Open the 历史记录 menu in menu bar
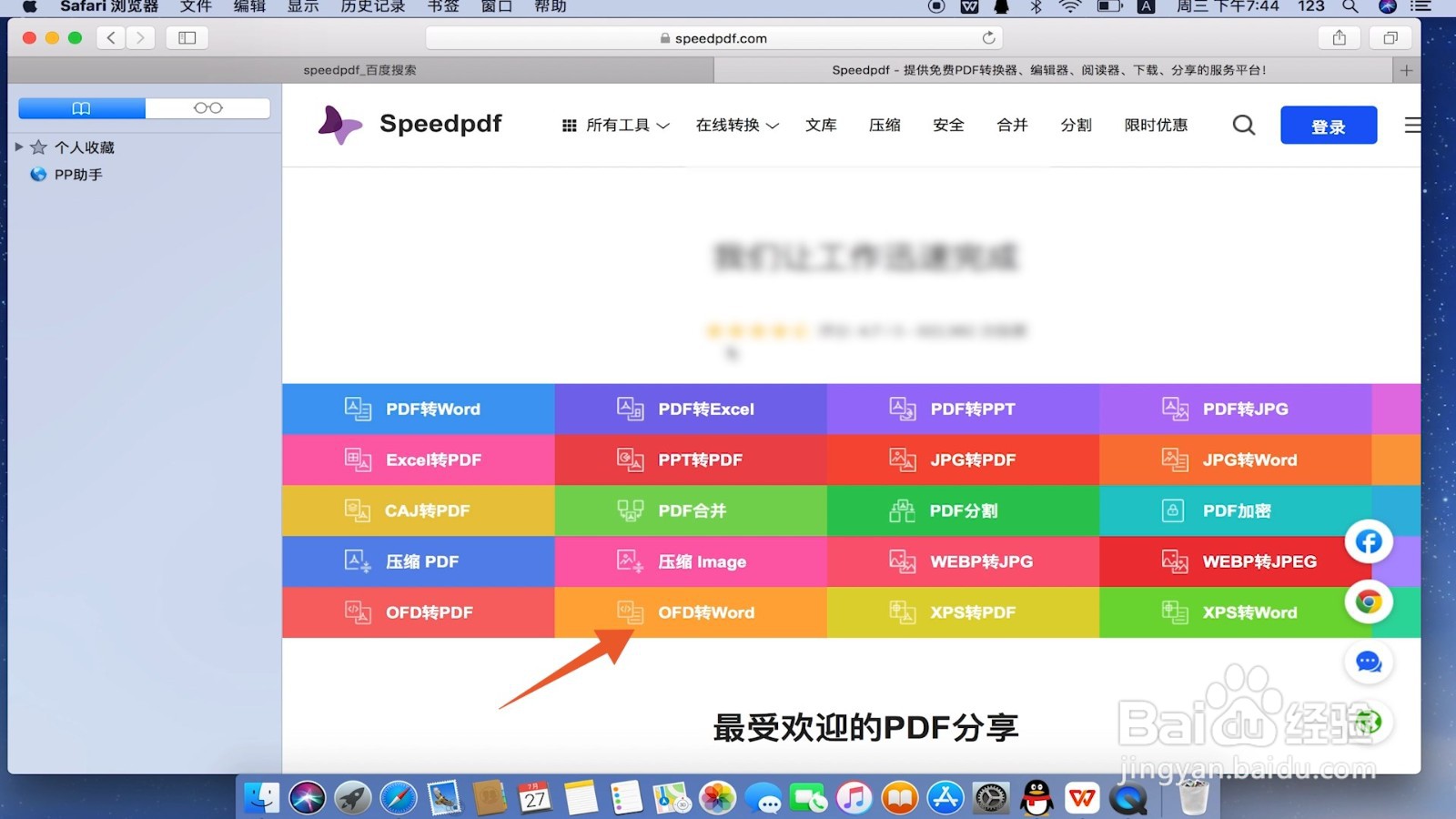The image size is (1456, 819). click(x=373, y=6)
